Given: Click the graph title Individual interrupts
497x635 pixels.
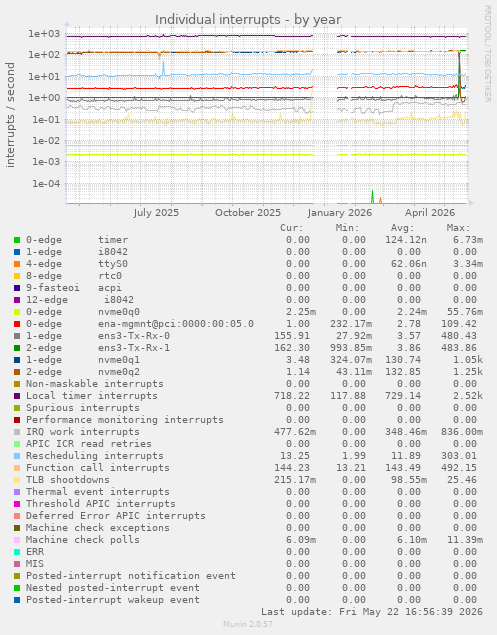Looking at the screenshot, I should point(248,19).
